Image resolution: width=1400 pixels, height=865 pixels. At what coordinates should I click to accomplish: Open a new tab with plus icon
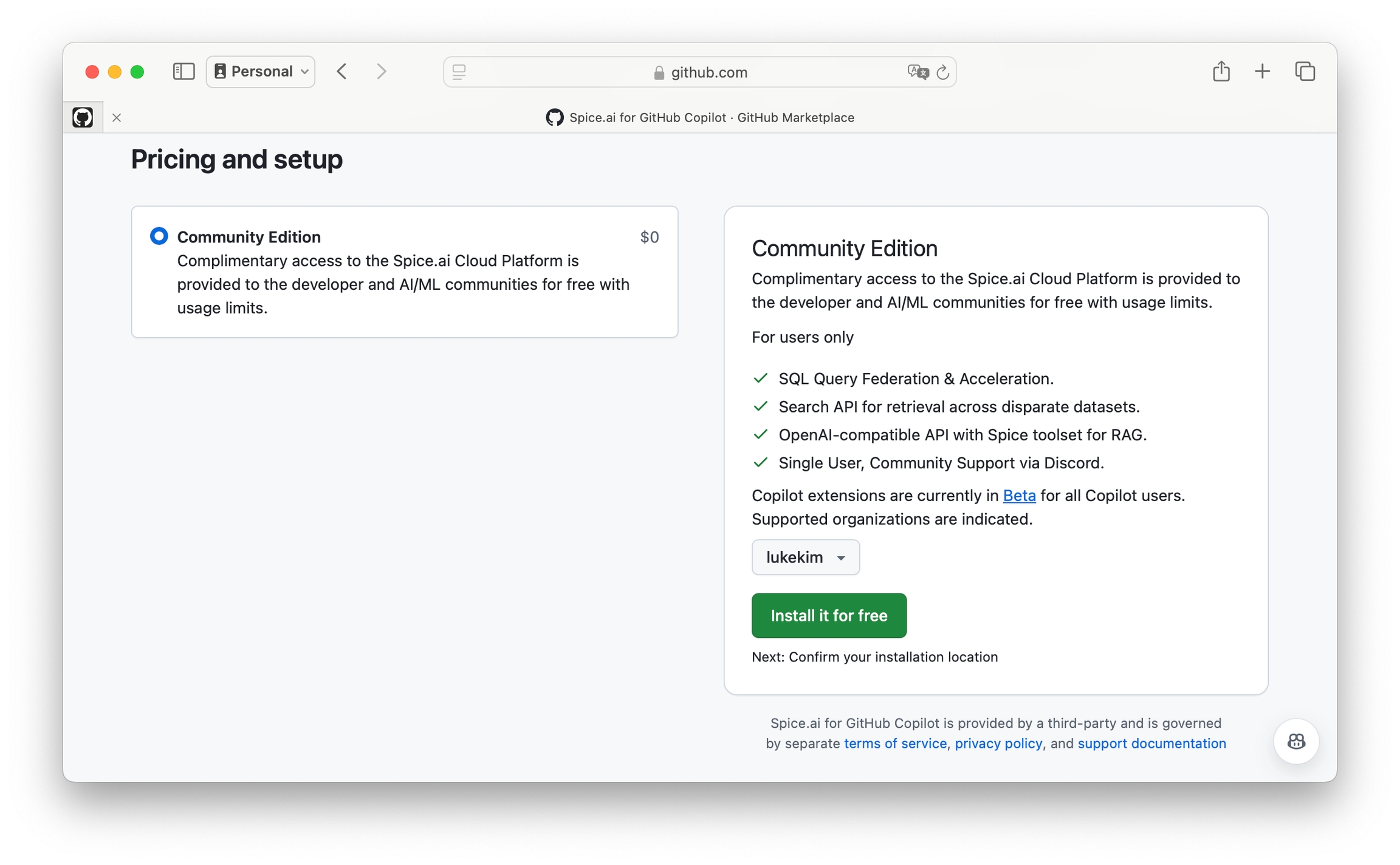[1262, 72]
